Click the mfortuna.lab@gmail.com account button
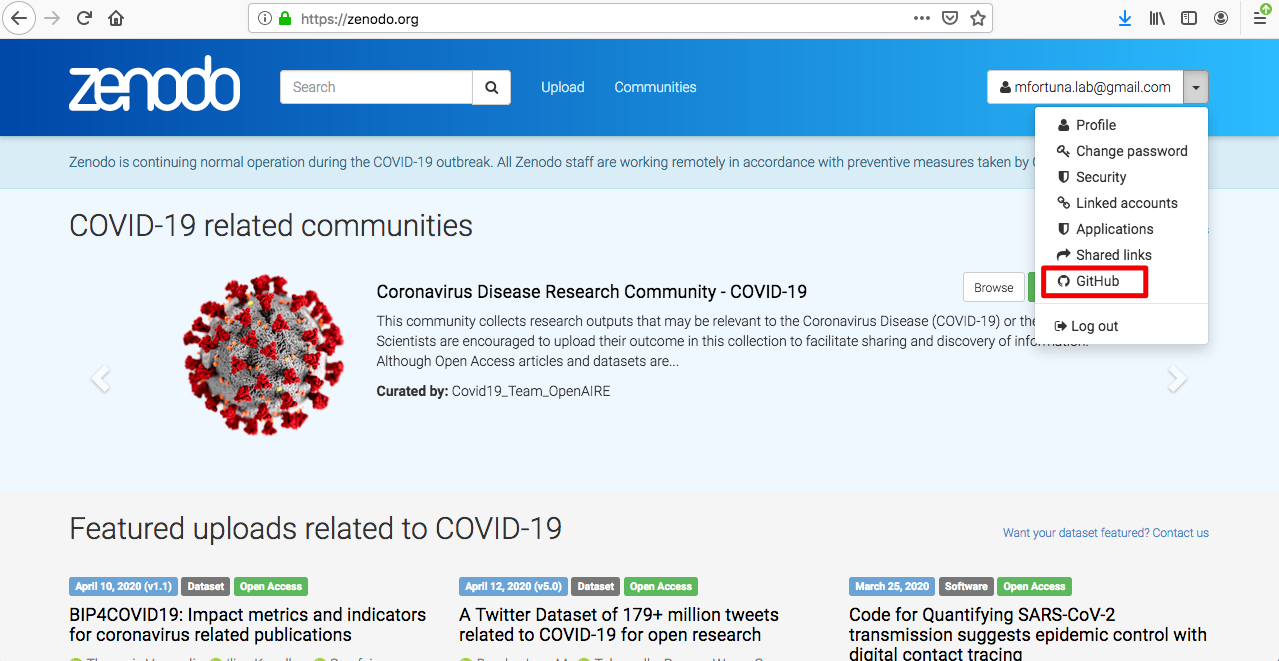Image resolution: width=1279 pixels, height=661 pixels. 1085,87
